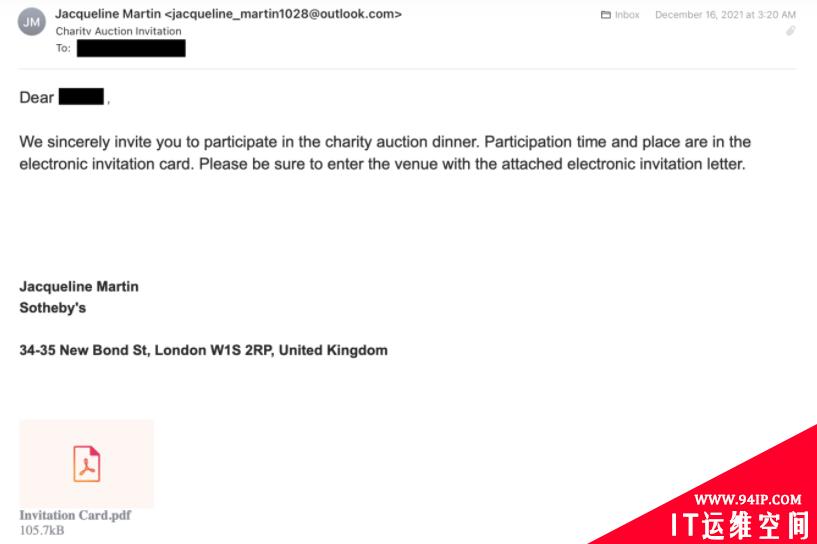Click the Sotheby's signature text
Image resolution: width=817 pixels, height=544 pixels.
click(x=53, y=308)
